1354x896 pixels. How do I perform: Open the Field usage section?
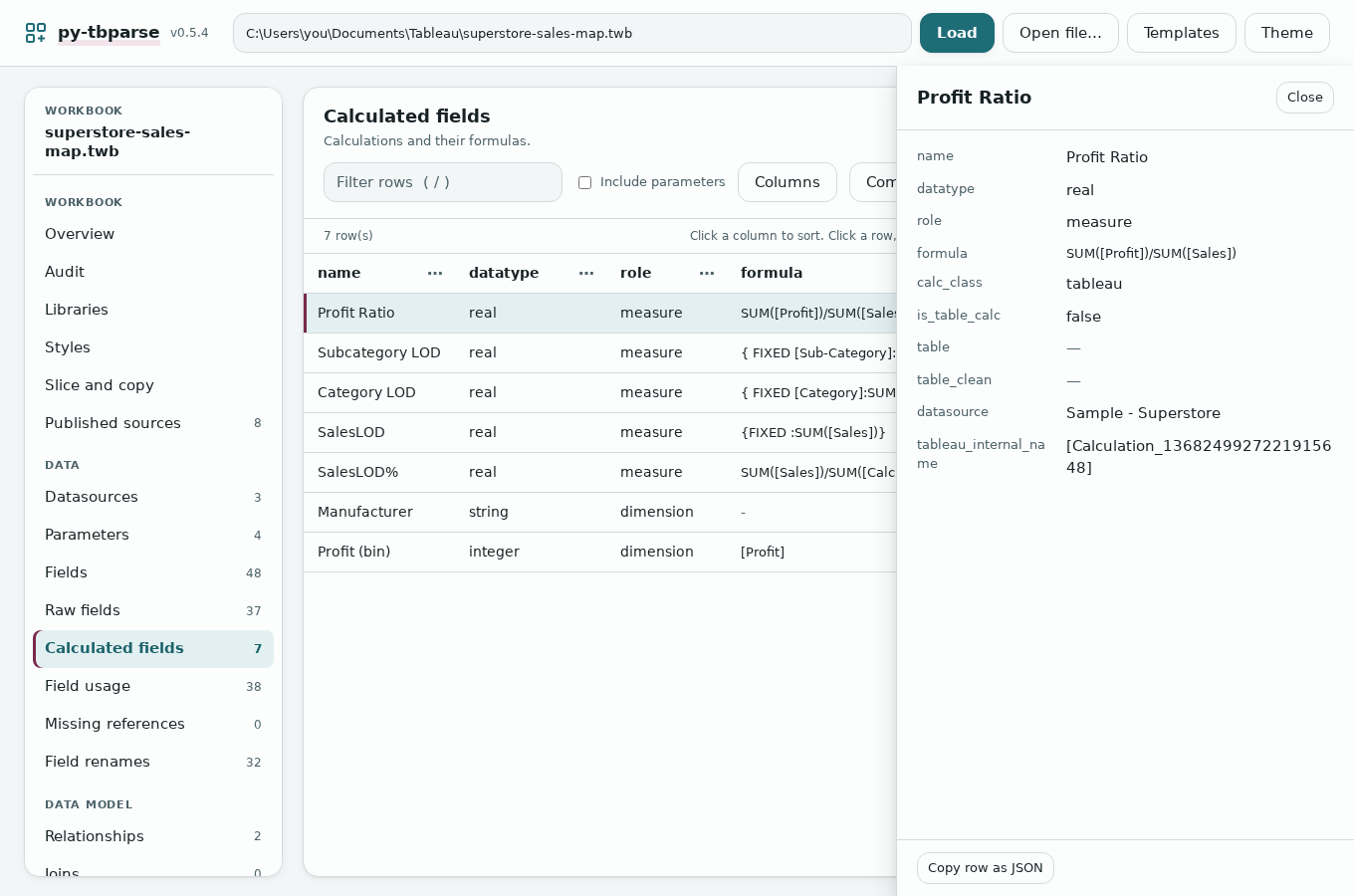click(153, 686)
